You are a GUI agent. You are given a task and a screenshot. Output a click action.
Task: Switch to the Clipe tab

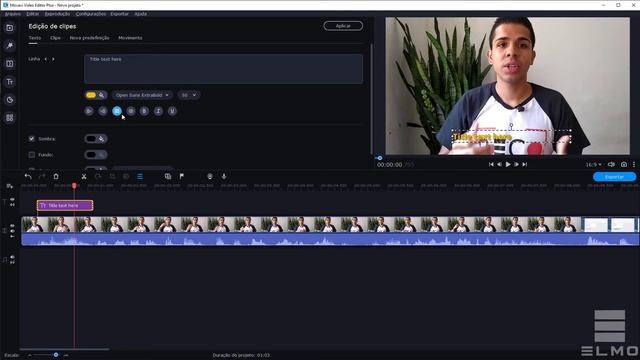pos(56,38)
